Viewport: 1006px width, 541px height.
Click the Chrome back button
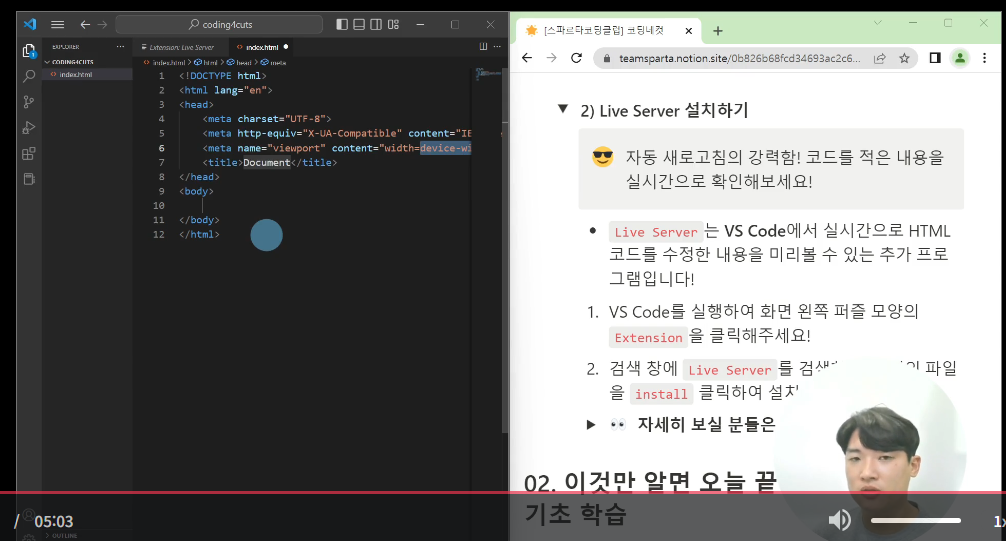pos(527,58)
